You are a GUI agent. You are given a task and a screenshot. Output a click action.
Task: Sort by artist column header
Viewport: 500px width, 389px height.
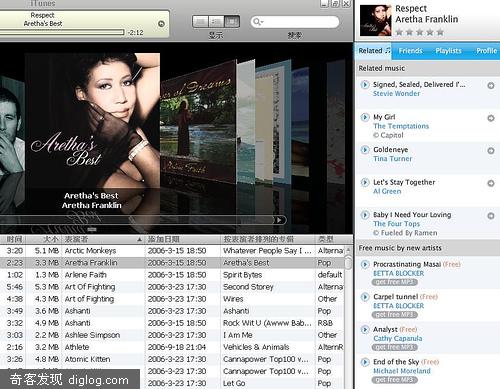[x=103, y=239]
